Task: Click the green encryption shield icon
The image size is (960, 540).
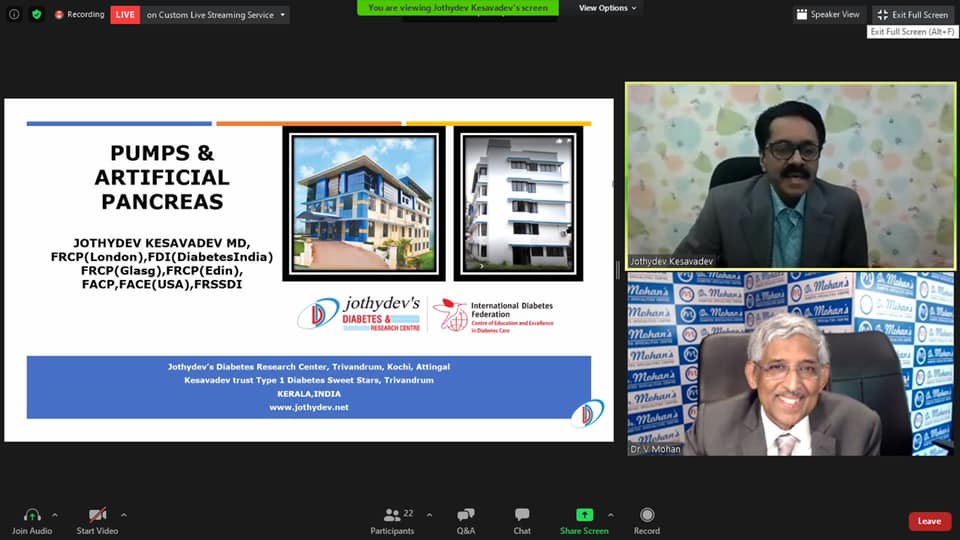Action: point(37,14)
